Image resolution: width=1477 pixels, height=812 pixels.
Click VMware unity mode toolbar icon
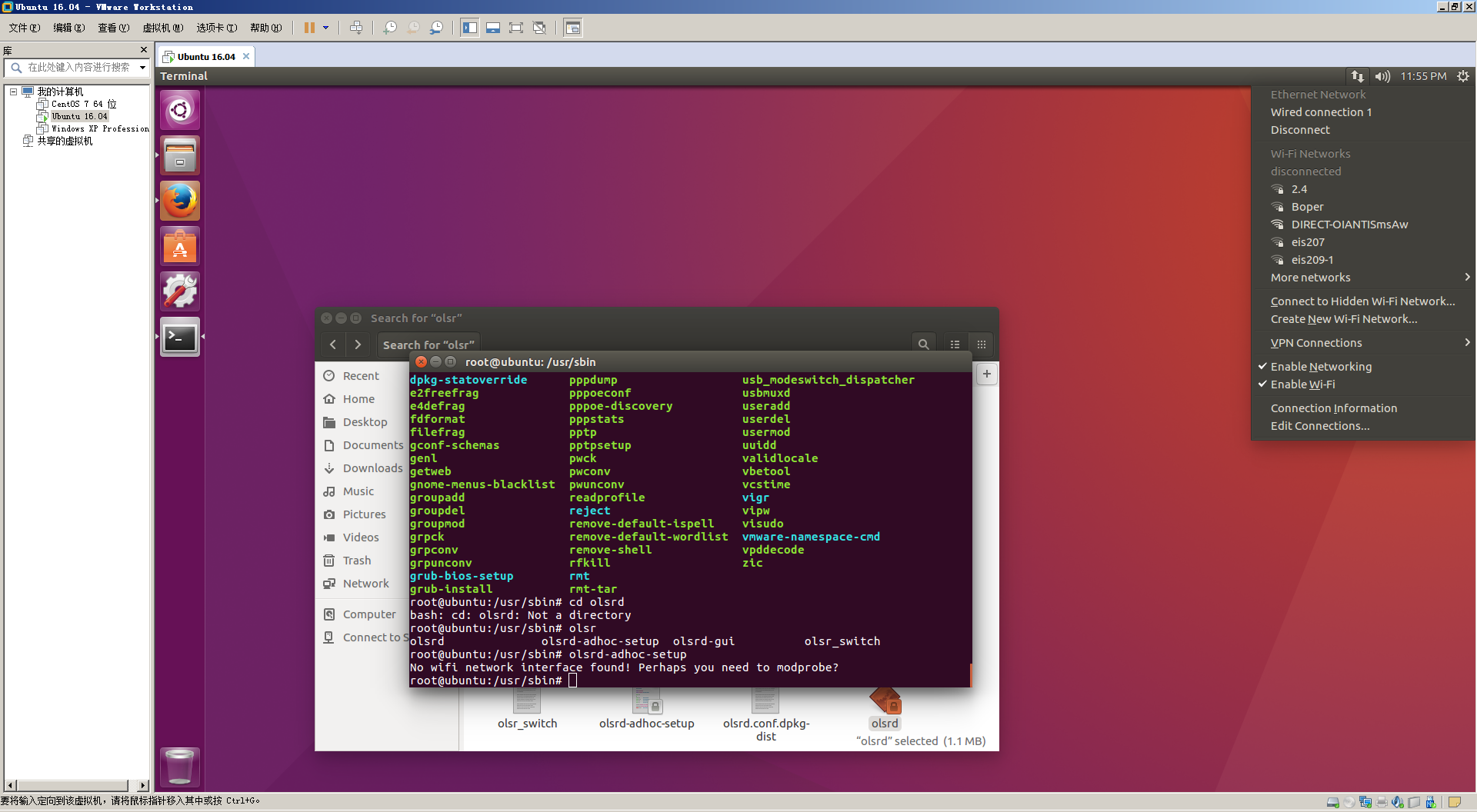[x=539, y=28]
